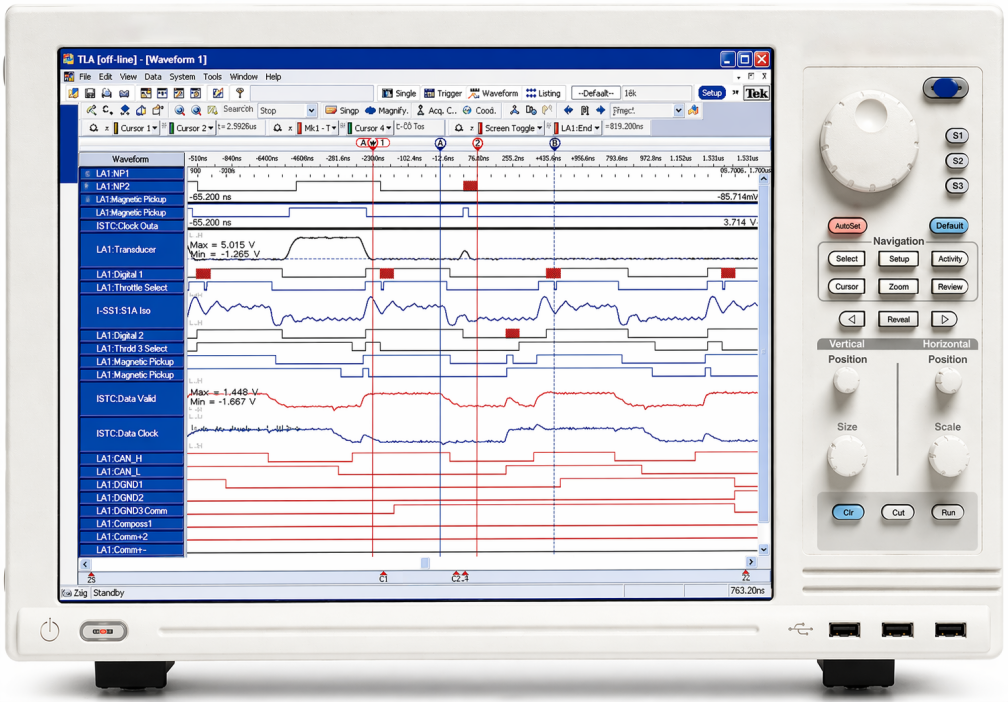The width and height of the screenshot is (1008, 702).
Task: Open the View menu
Action: [x=129, y=76]
